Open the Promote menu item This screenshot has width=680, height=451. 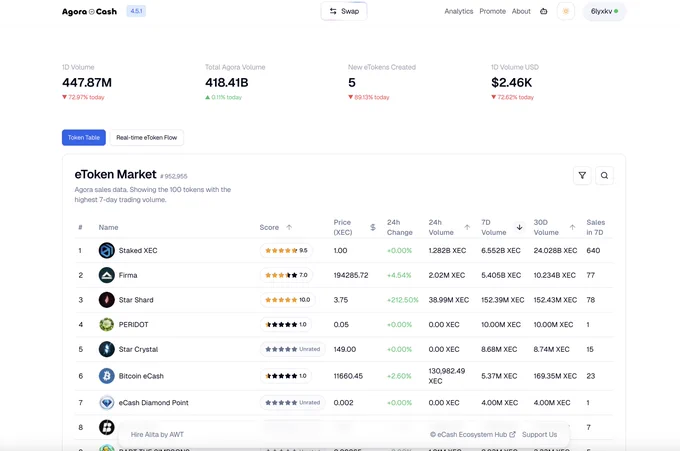[x=492, y=11]
